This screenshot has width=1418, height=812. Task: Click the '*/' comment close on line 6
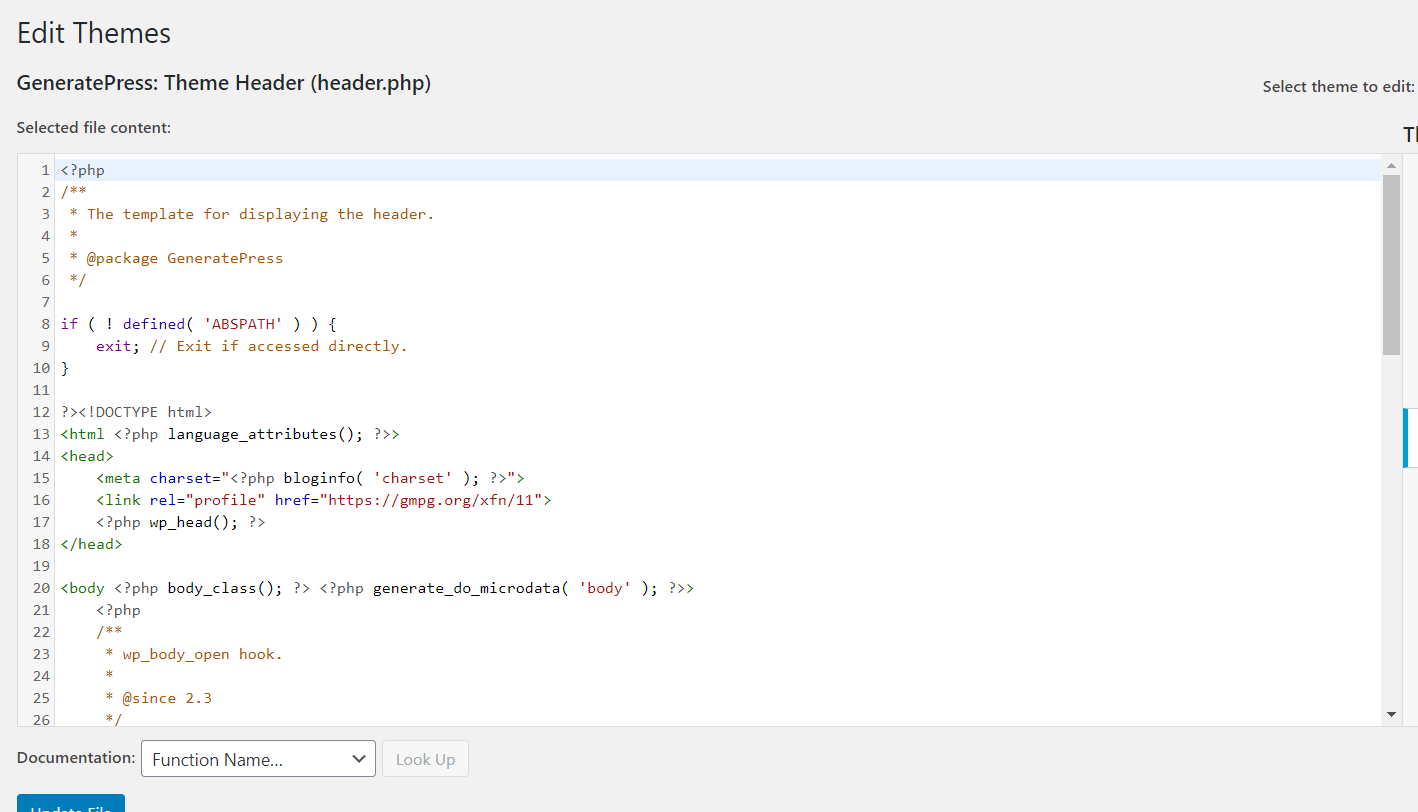(x=78, y=280)
